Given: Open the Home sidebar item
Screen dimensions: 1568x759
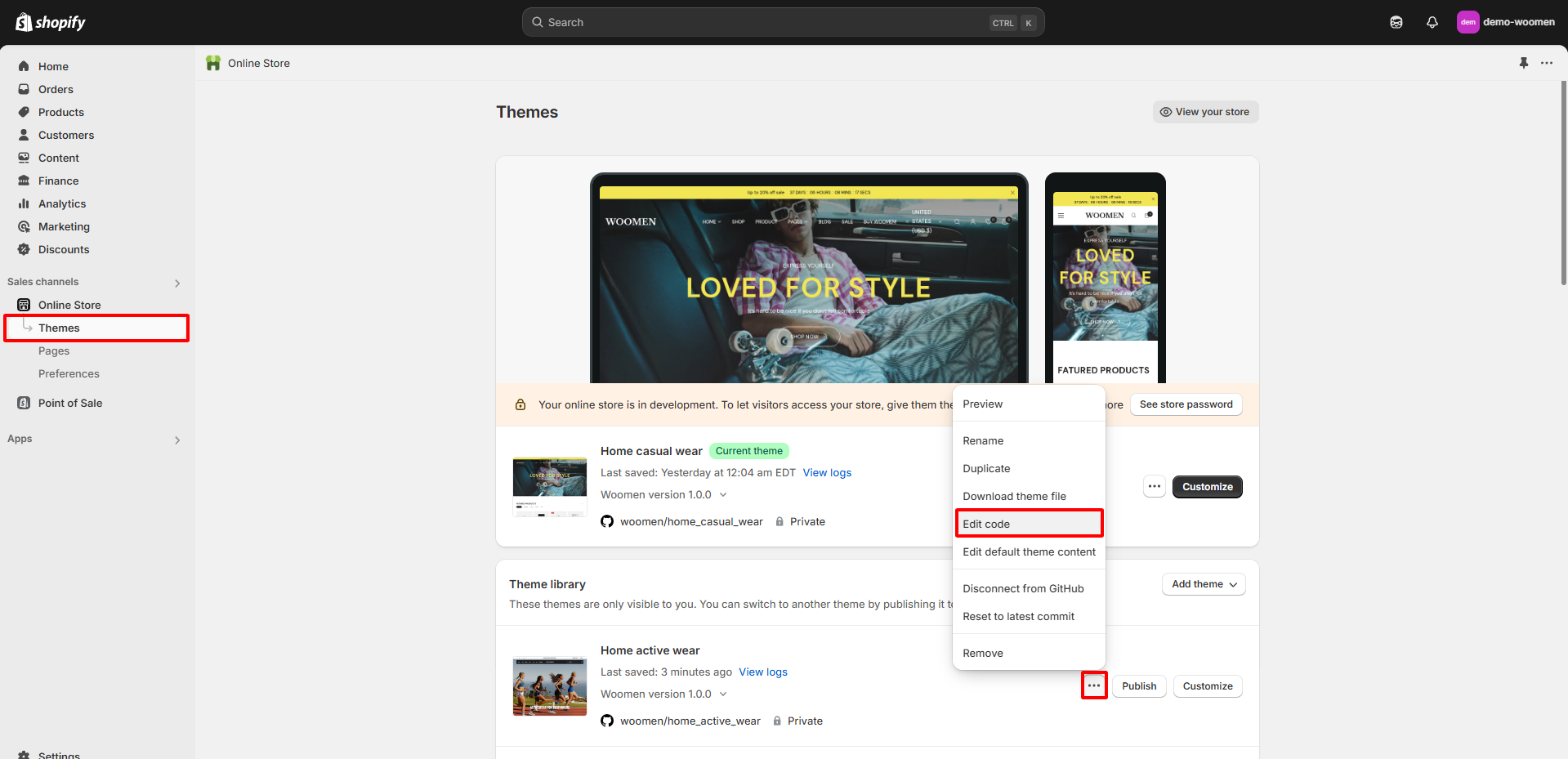Looking at the screenshot, I should click(x=53, y=66).
